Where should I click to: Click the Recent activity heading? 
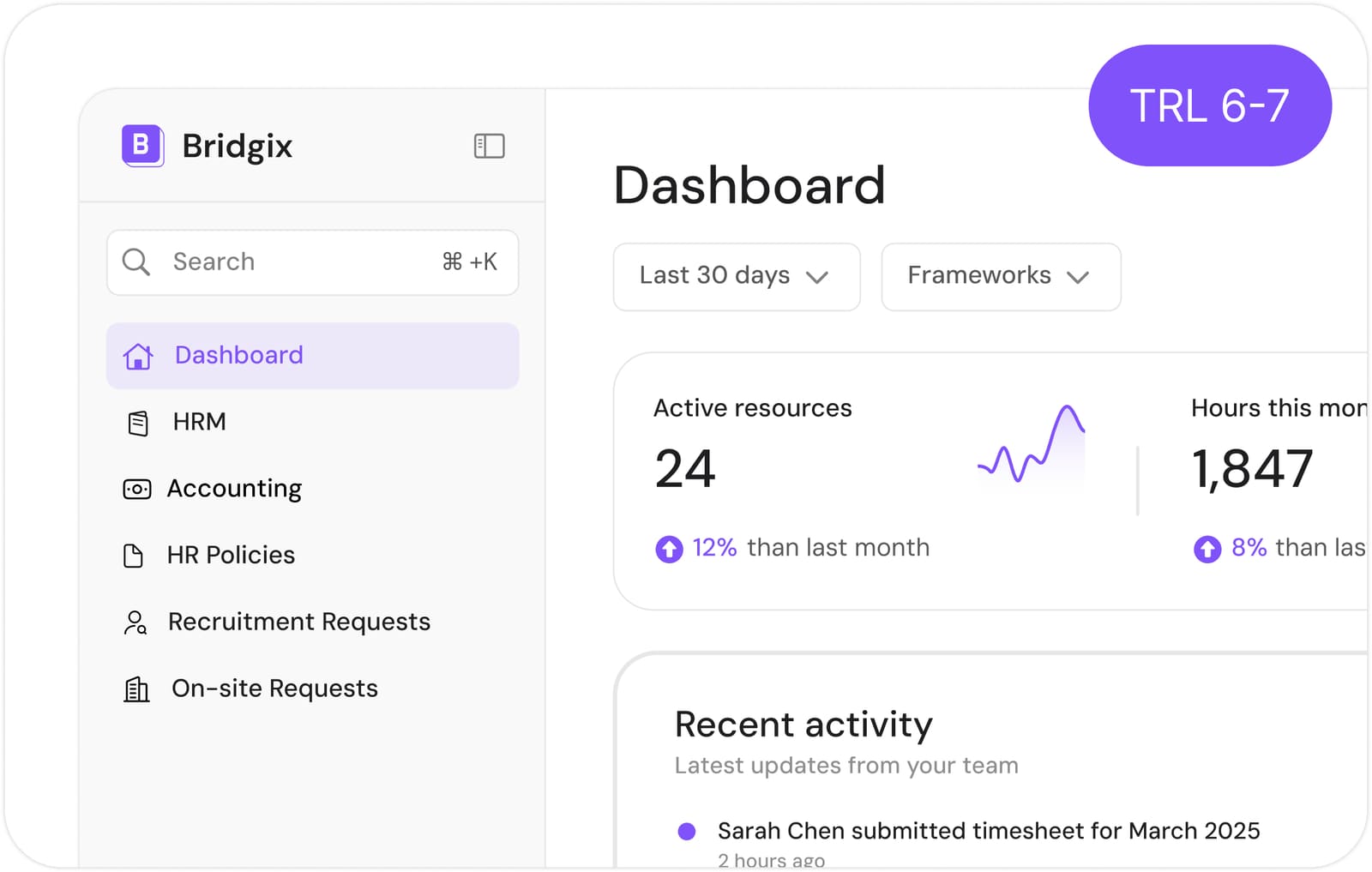point(803,725)
